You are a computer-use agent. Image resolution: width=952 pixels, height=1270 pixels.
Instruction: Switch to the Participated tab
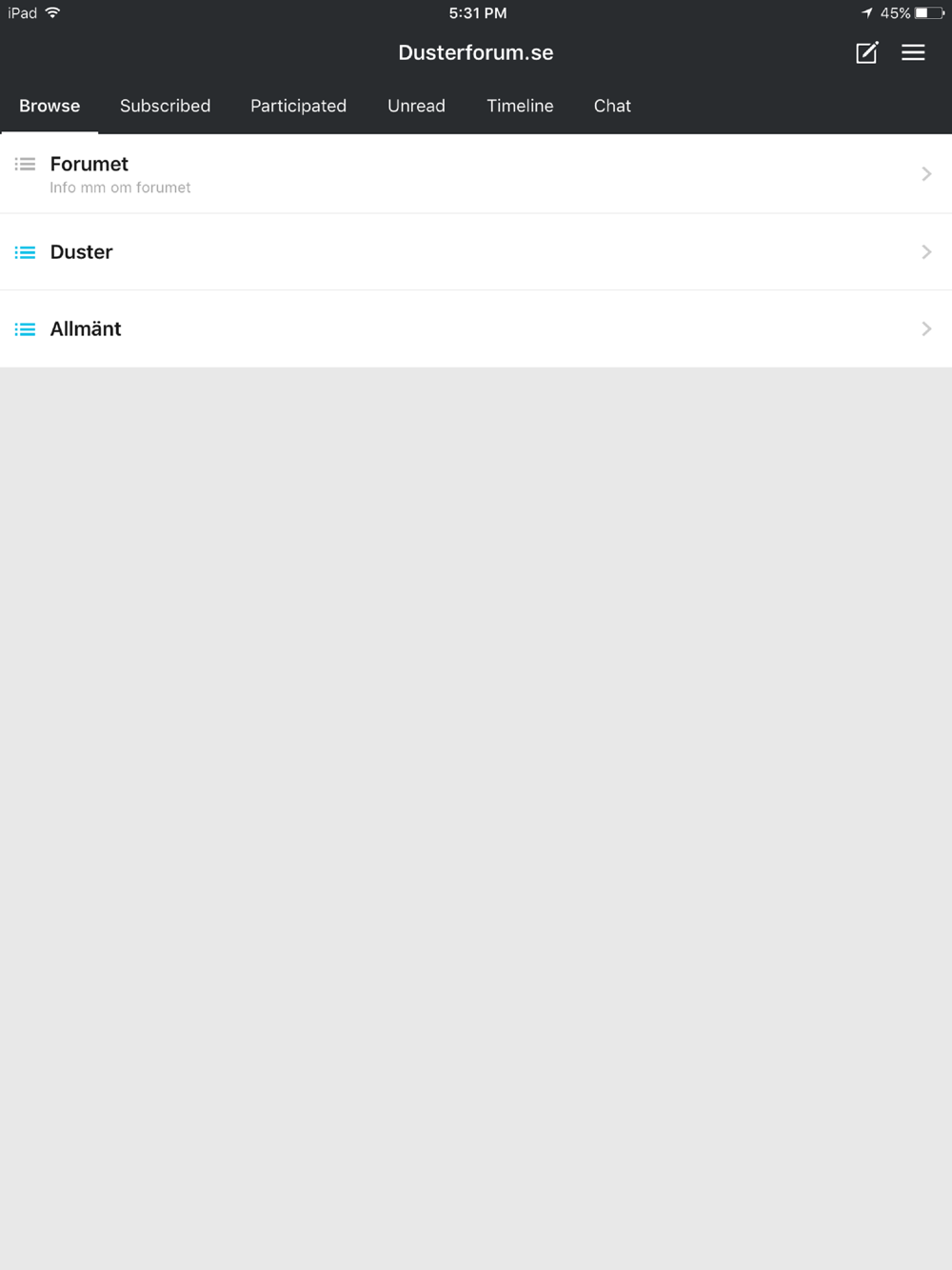click(298, 106)
